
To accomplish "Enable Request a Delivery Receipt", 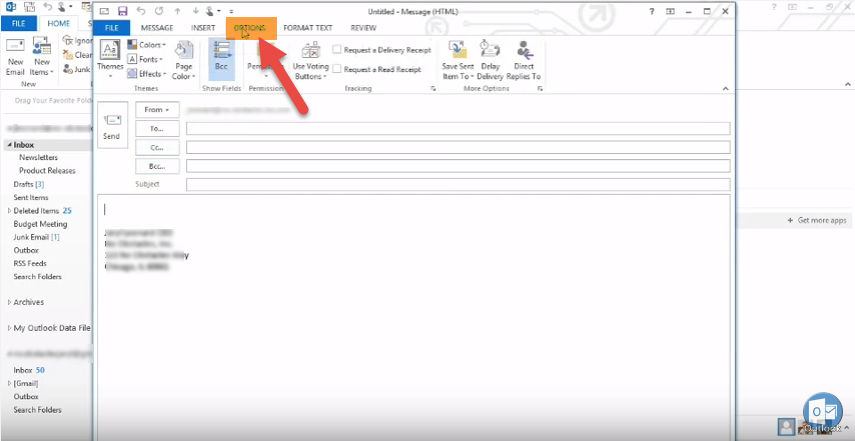I will [x=338, y=49].
